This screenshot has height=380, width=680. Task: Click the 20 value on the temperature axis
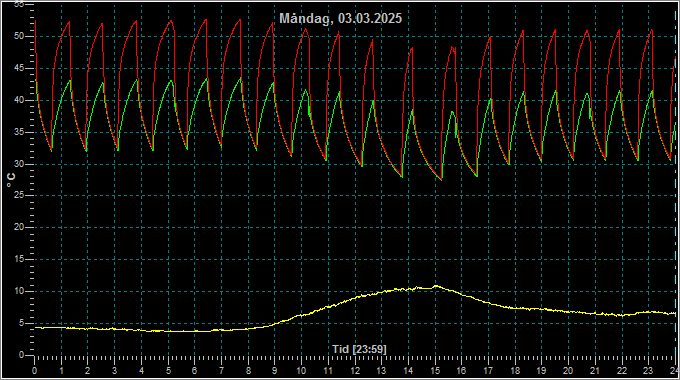click(x=19, y=227)
